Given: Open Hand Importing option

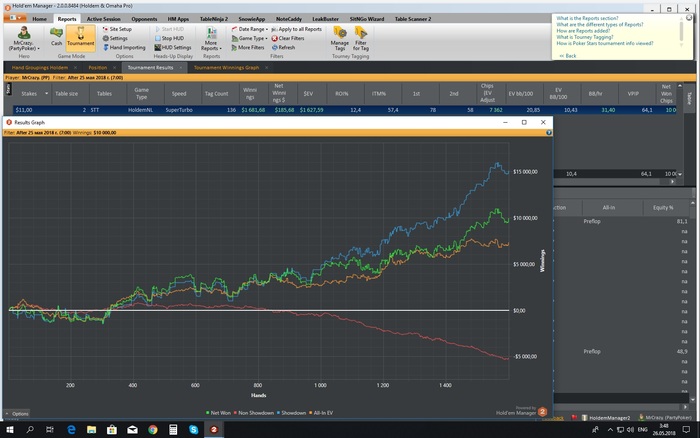Looking at the screenshot, I should [124, 47].
